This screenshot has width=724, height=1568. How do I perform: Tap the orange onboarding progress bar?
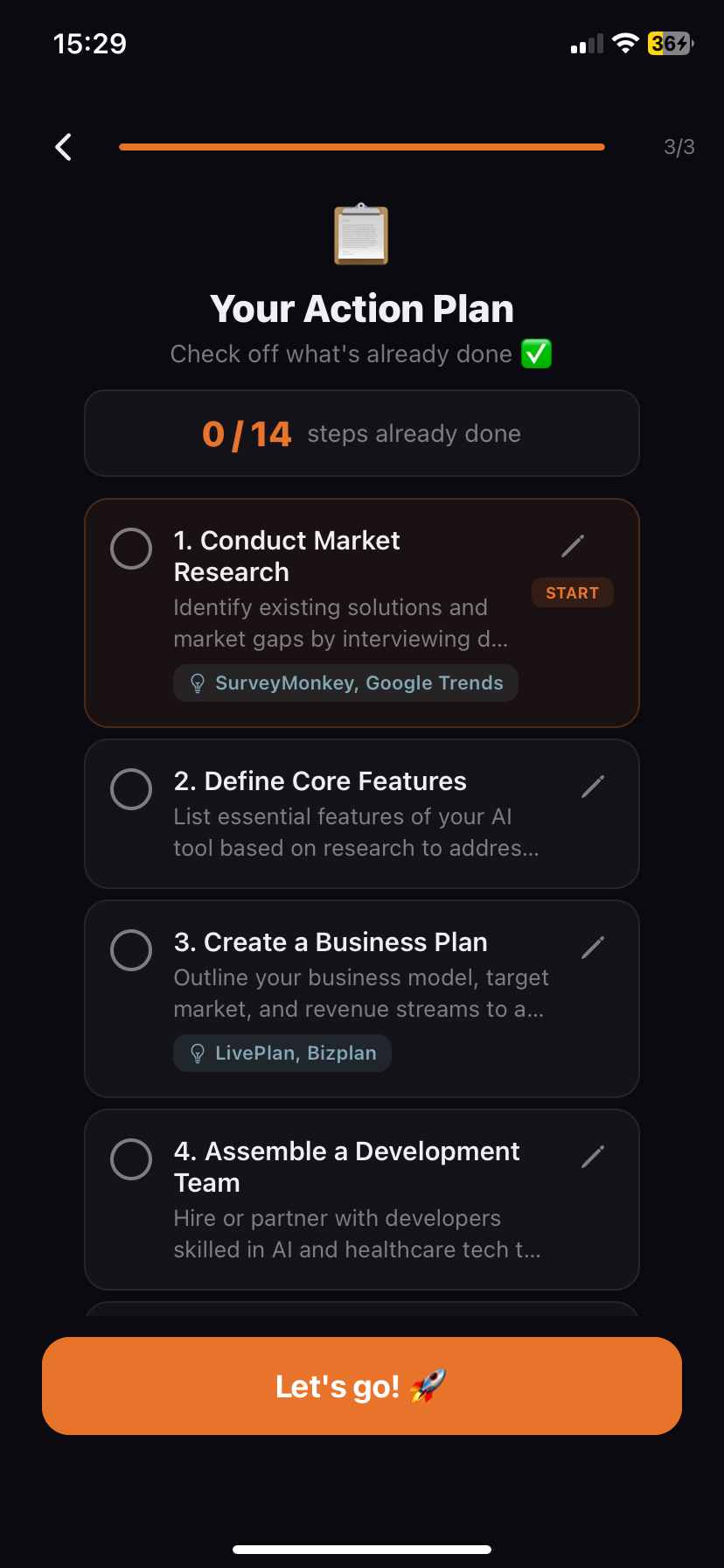[x=362, y=147]
